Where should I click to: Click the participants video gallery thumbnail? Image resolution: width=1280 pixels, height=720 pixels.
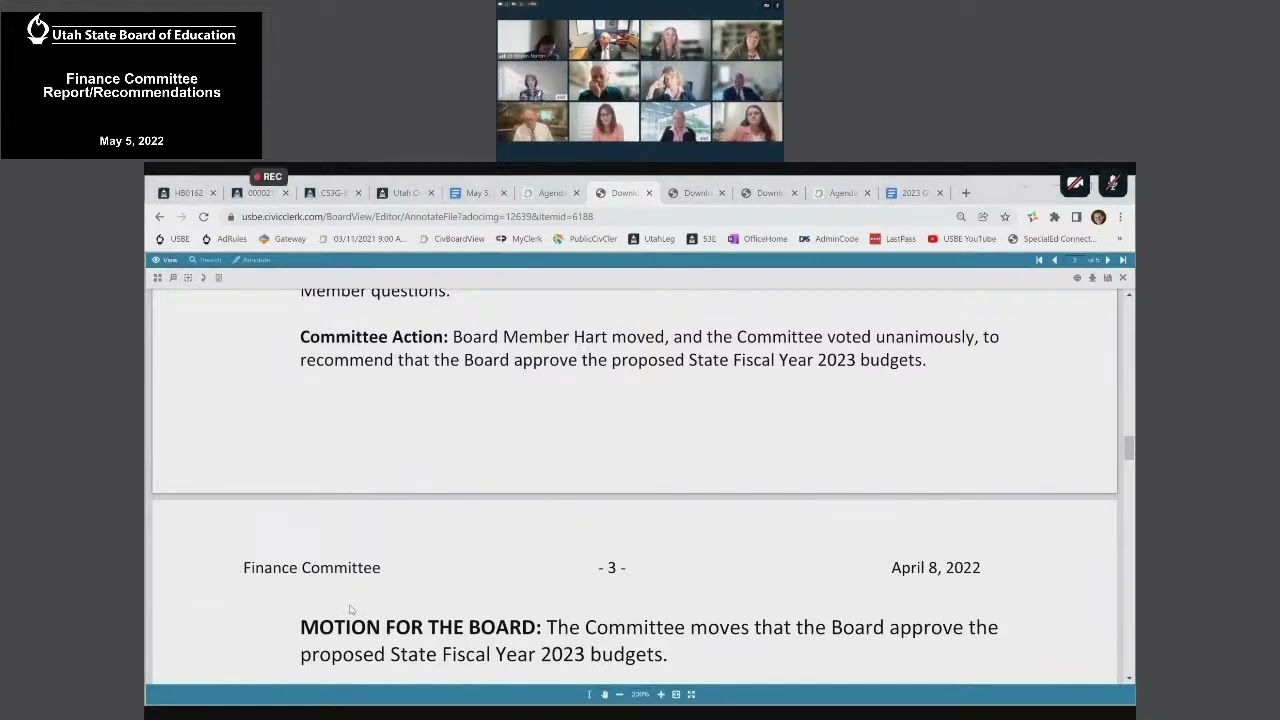640,81
